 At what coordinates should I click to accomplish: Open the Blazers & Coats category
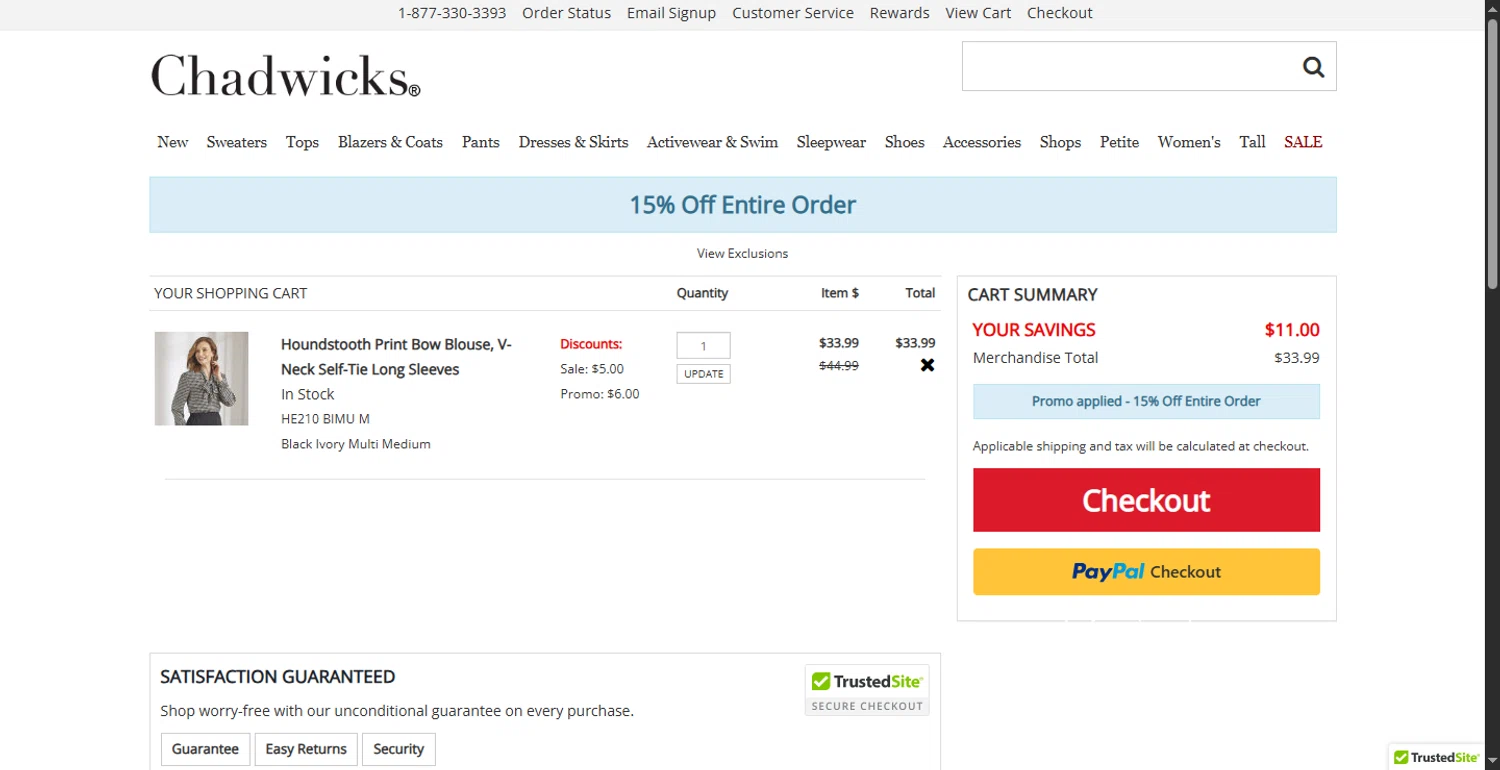390,142
